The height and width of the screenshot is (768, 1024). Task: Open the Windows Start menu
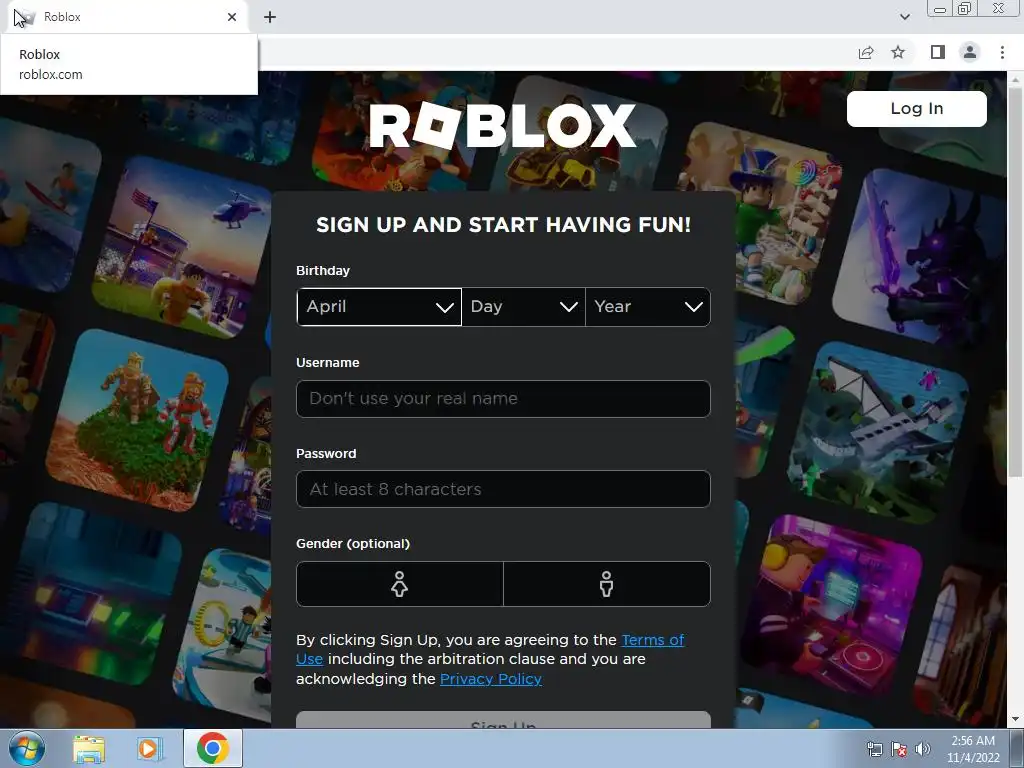coord(27,748)
